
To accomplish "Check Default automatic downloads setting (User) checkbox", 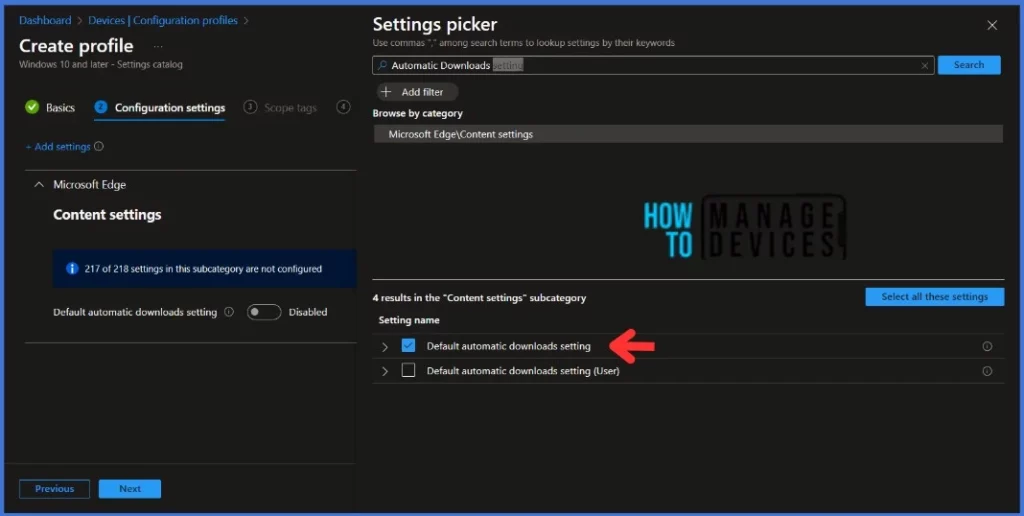I will pos(408,370).
